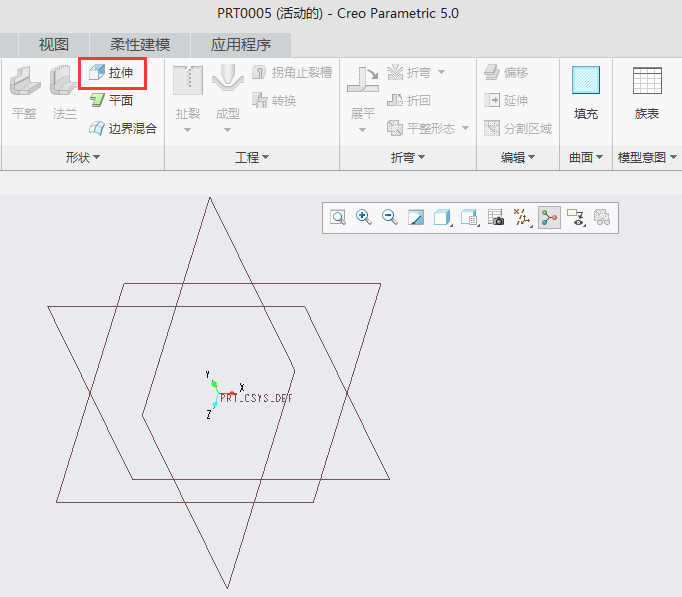
Task: Click the Zoom Out magnifier icon
Action: (x=390, y=217)
